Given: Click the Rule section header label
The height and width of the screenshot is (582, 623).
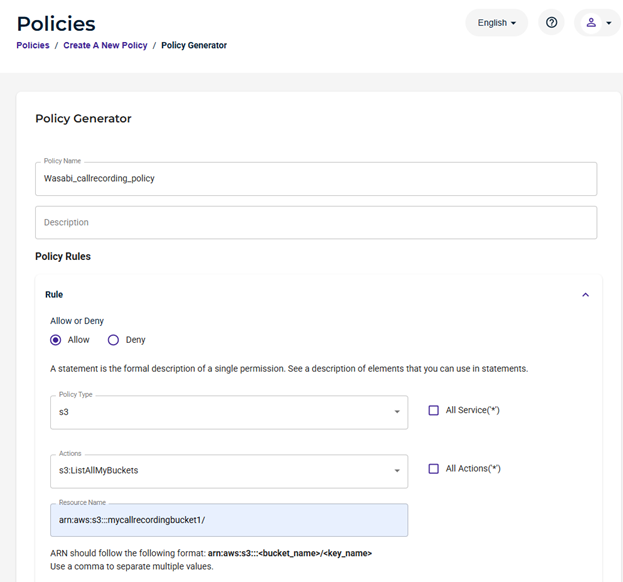Looking at the screenshot, I should [x=54, y=295].
